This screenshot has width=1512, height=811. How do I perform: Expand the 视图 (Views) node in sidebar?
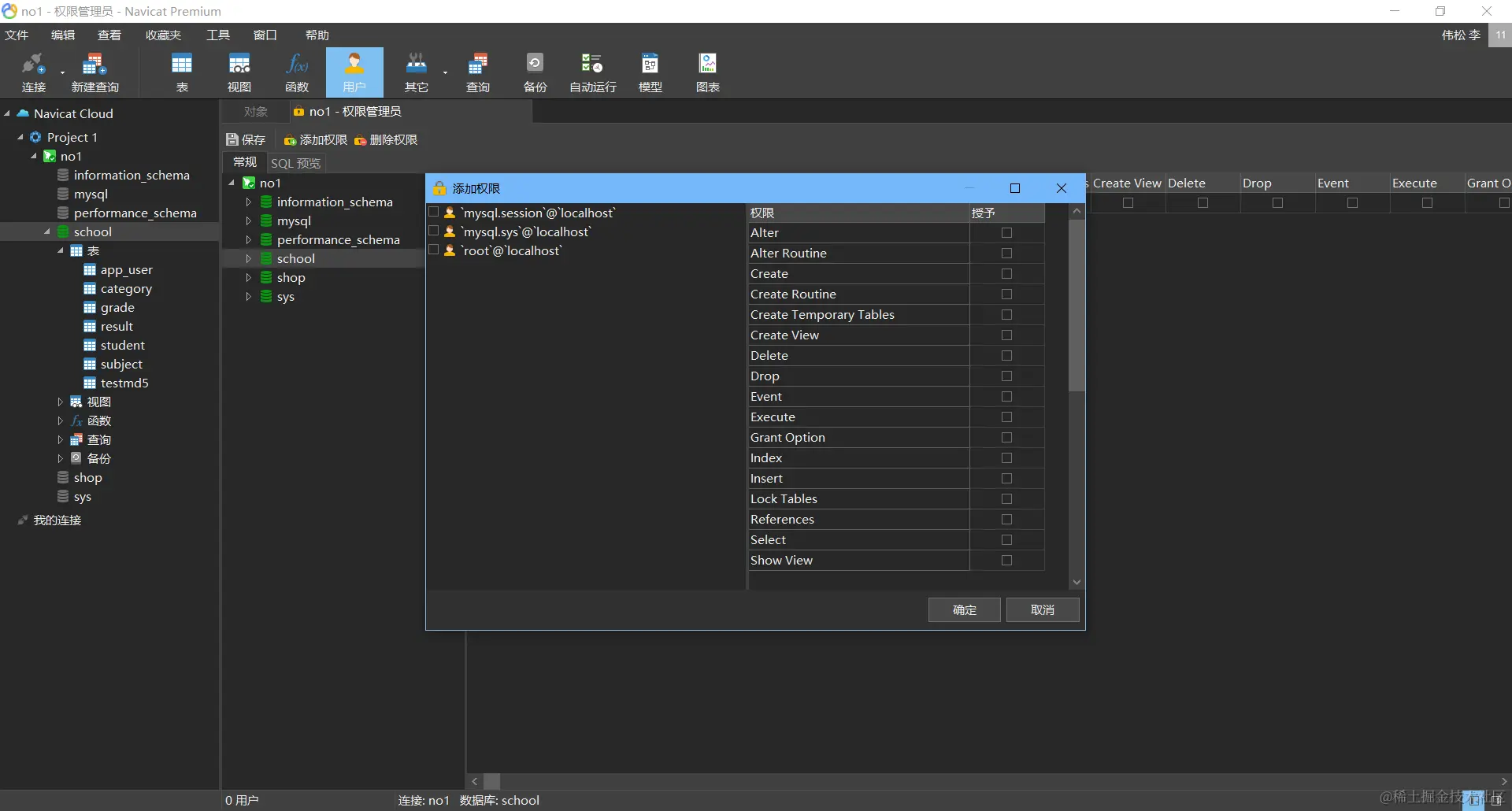click(60, 402)
